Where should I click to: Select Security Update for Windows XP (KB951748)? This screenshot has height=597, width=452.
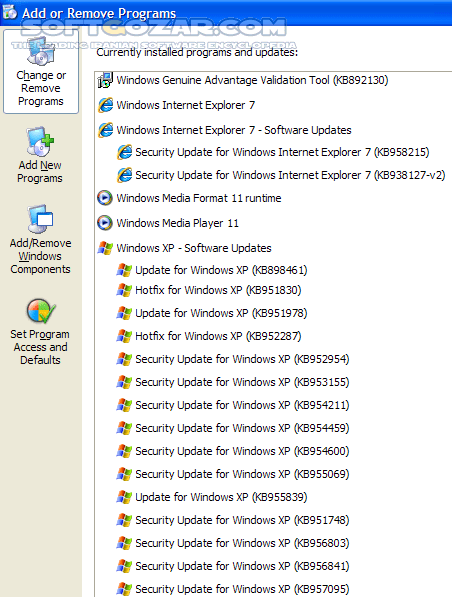point(242,520)
